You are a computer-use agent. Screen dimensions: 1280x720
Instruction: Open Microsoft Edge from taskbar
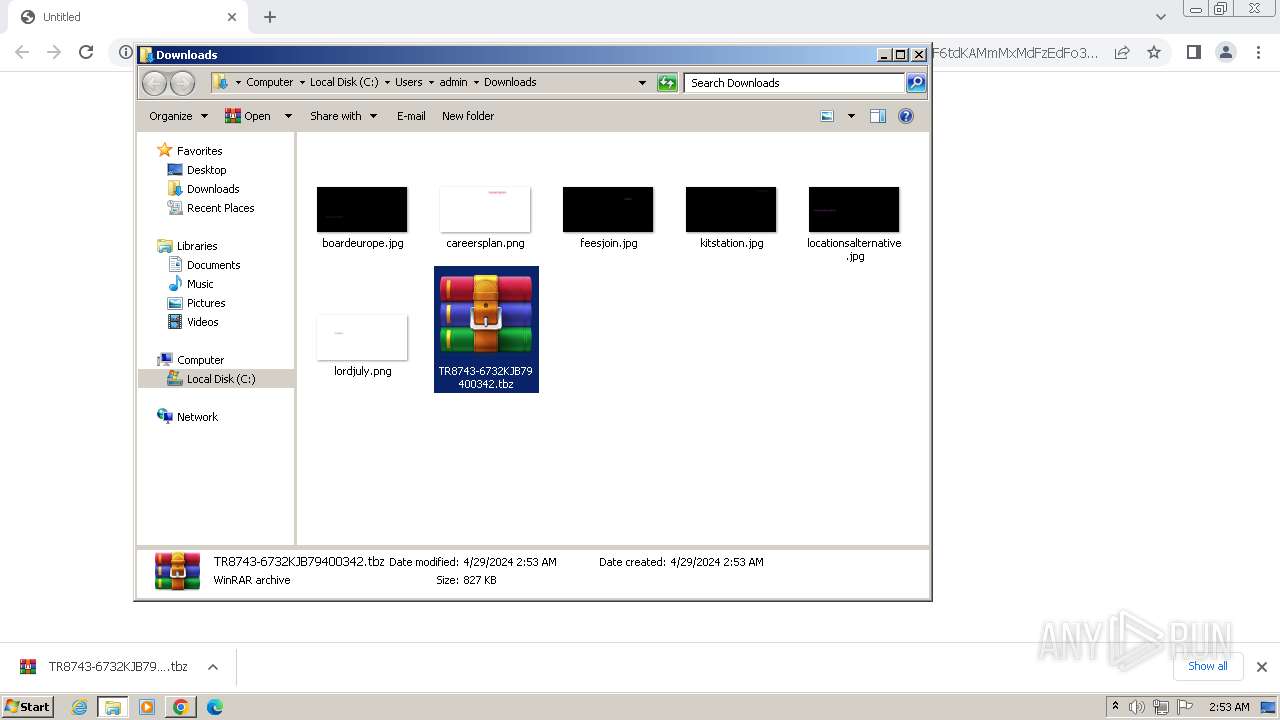214,707
